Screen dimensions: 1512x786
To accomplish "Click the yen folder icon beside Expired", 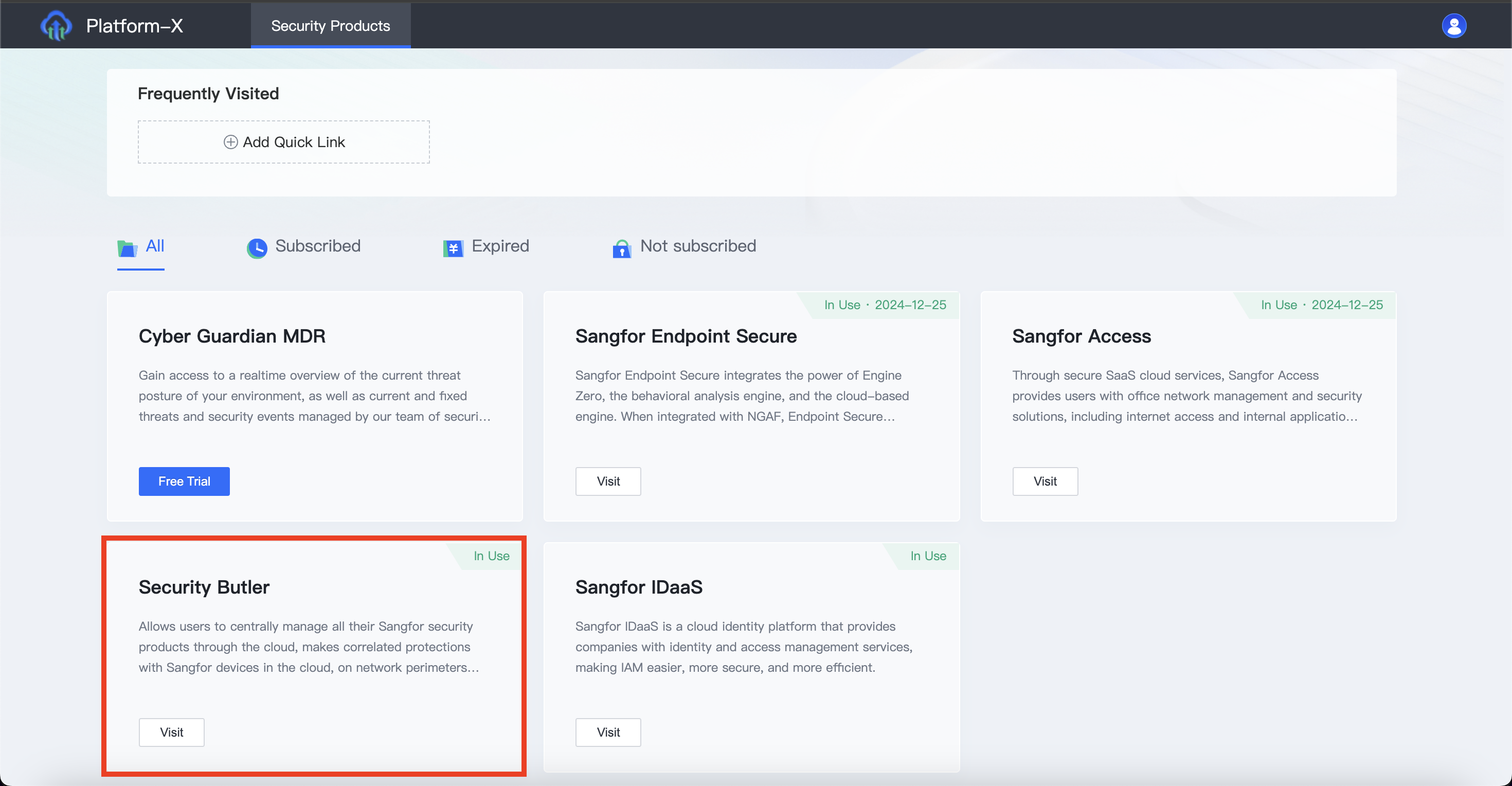I will [453, 248].
